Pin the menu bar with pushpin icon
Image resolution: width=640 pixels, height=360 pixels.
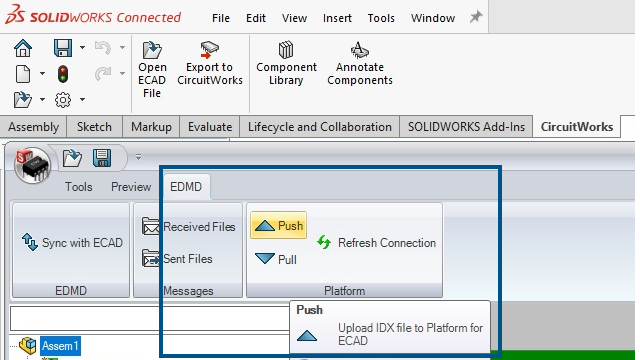coord(476,17)
